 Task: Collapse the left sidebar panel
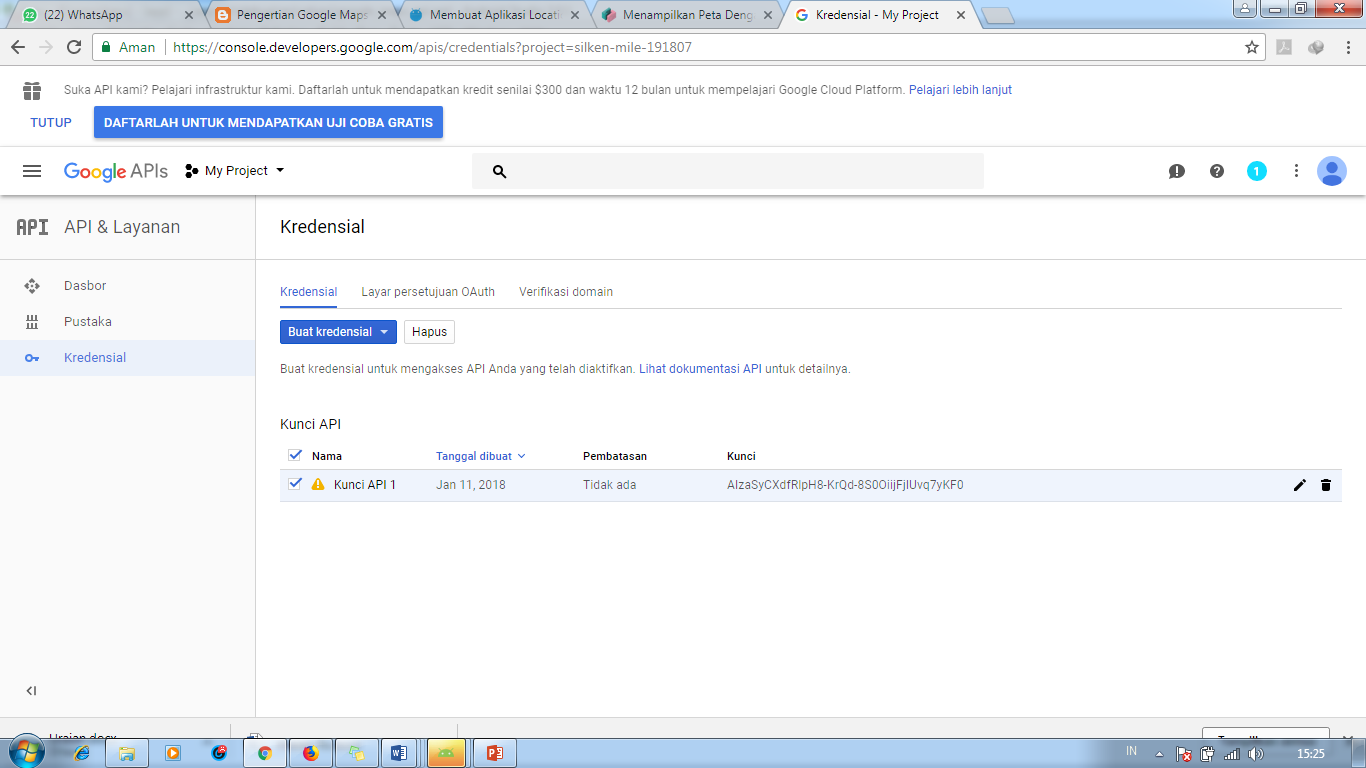pos(31,691)
